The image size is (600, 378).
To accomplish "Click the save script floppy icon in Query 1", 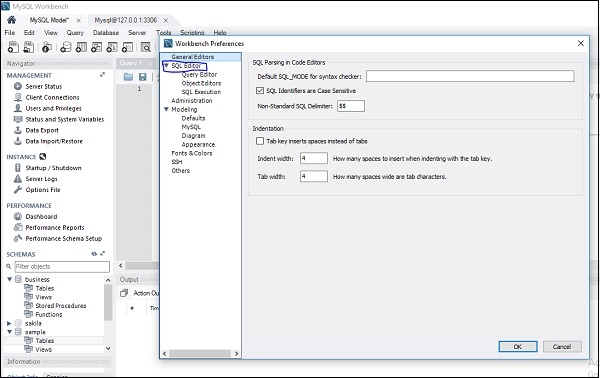I will pyautogui.click(x=143, y=77).
